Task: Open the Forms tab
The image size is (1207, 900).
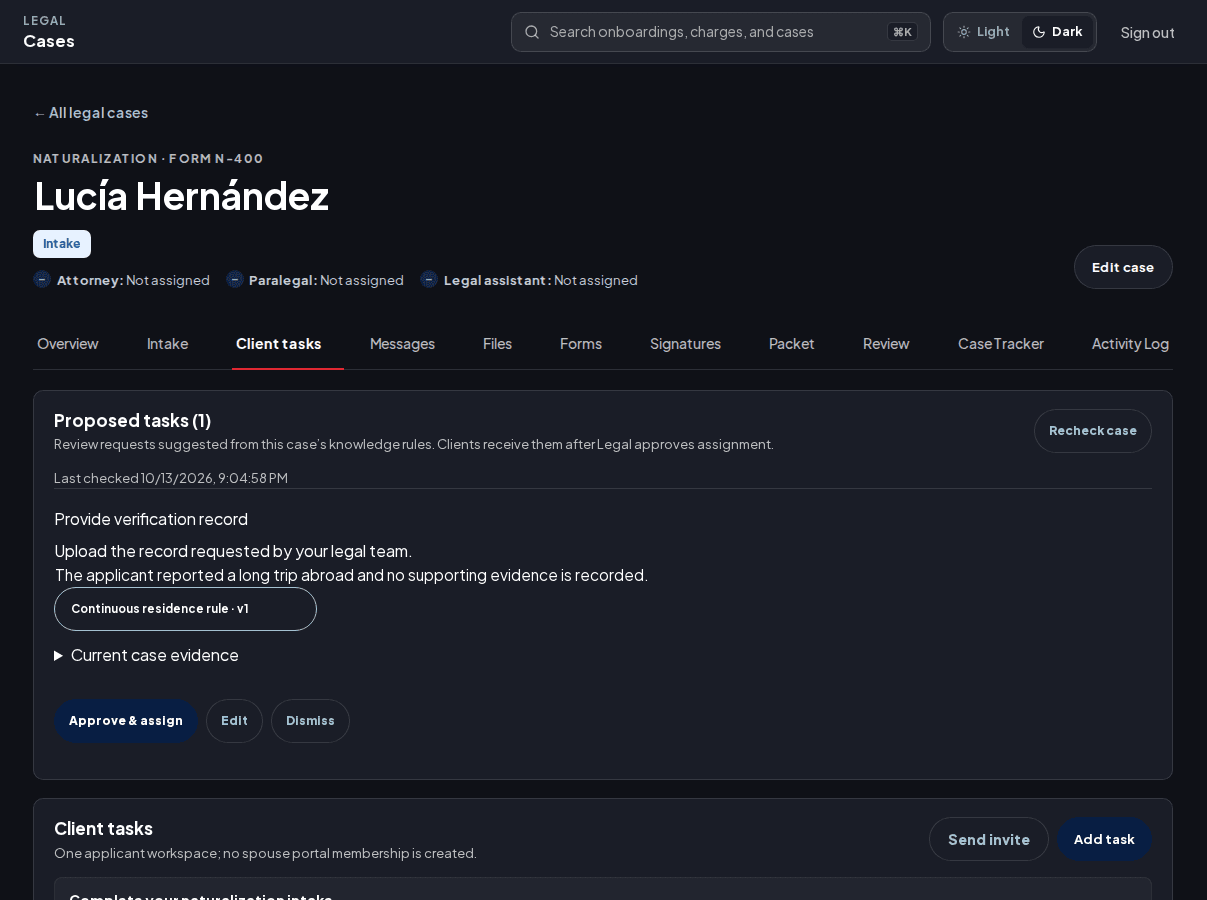Action: (x=581, y=344)
